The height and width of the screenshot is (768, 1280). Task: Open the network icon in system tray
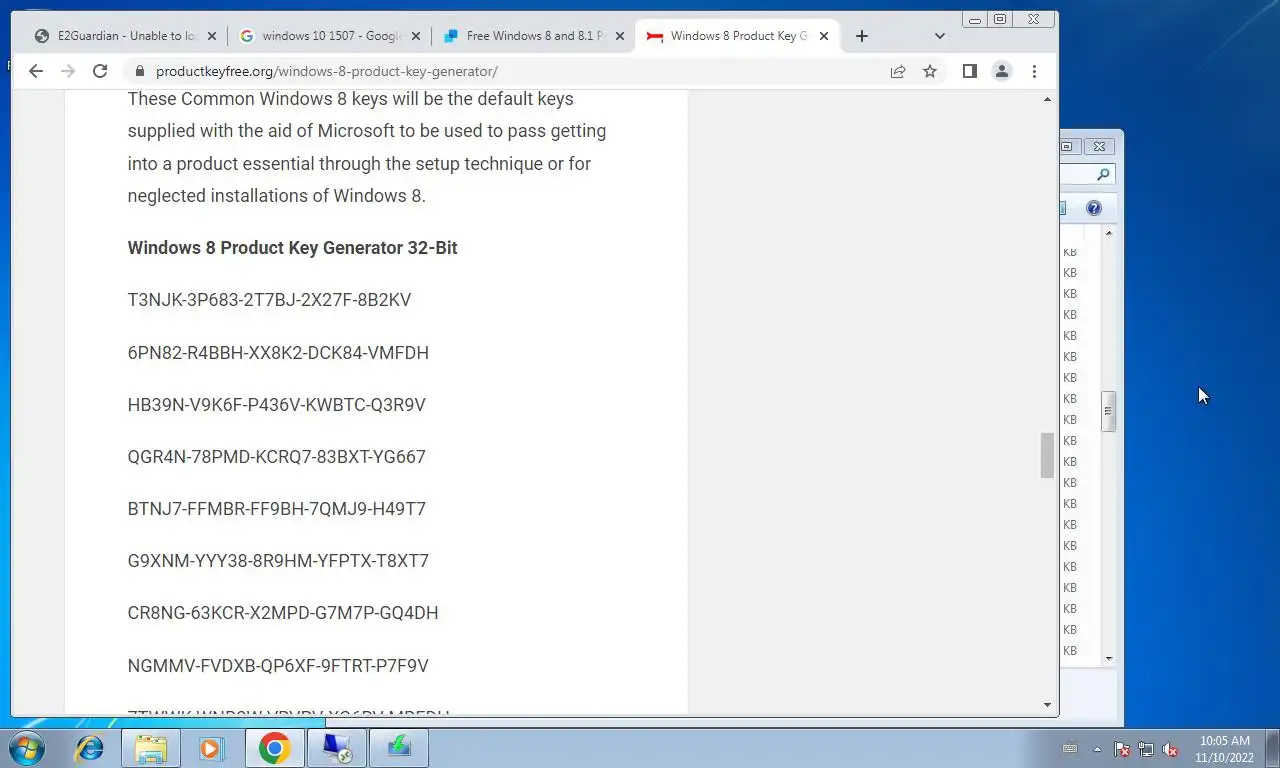tap(1146, 749)
